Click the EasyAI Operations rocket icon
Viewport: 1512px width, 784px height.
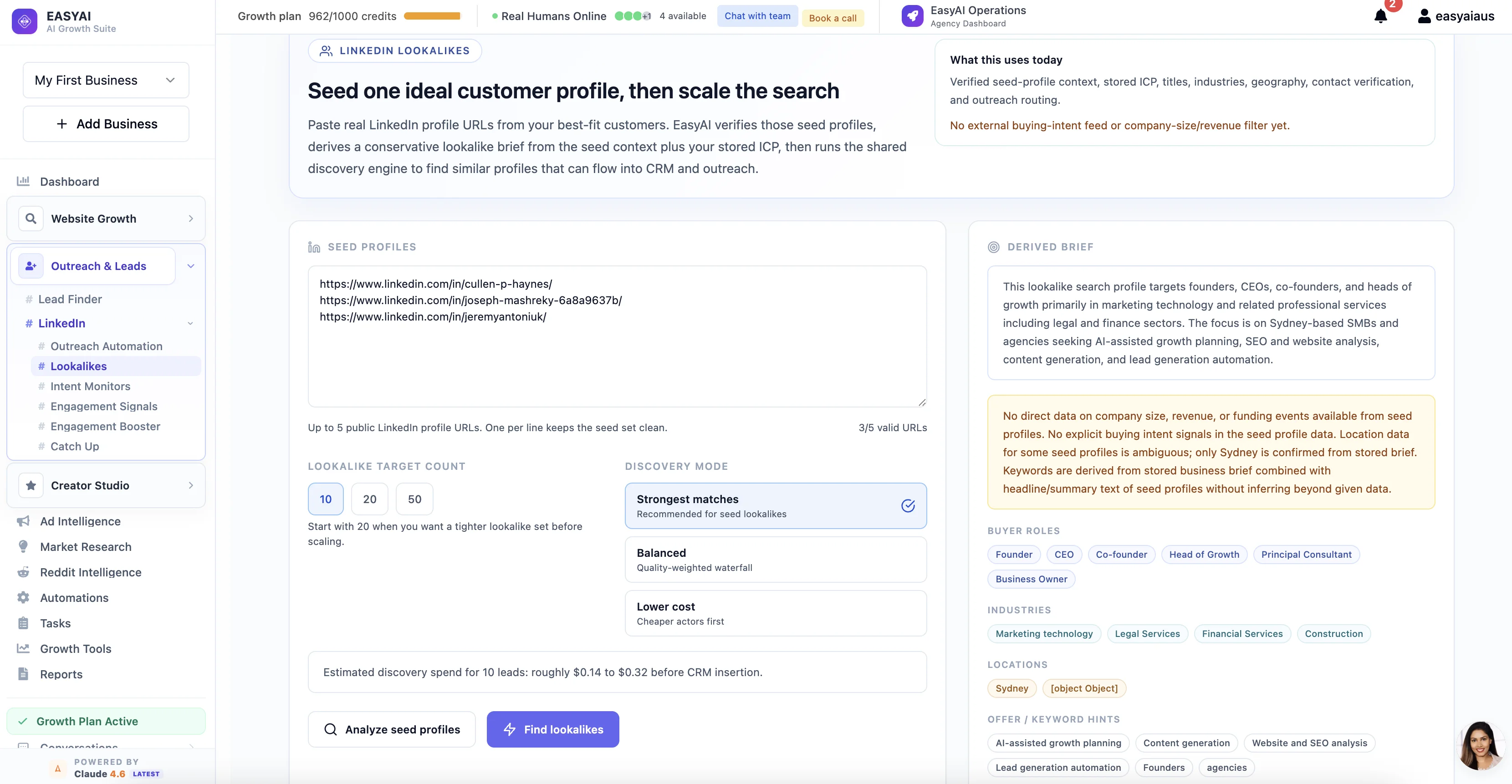[912, 16]
